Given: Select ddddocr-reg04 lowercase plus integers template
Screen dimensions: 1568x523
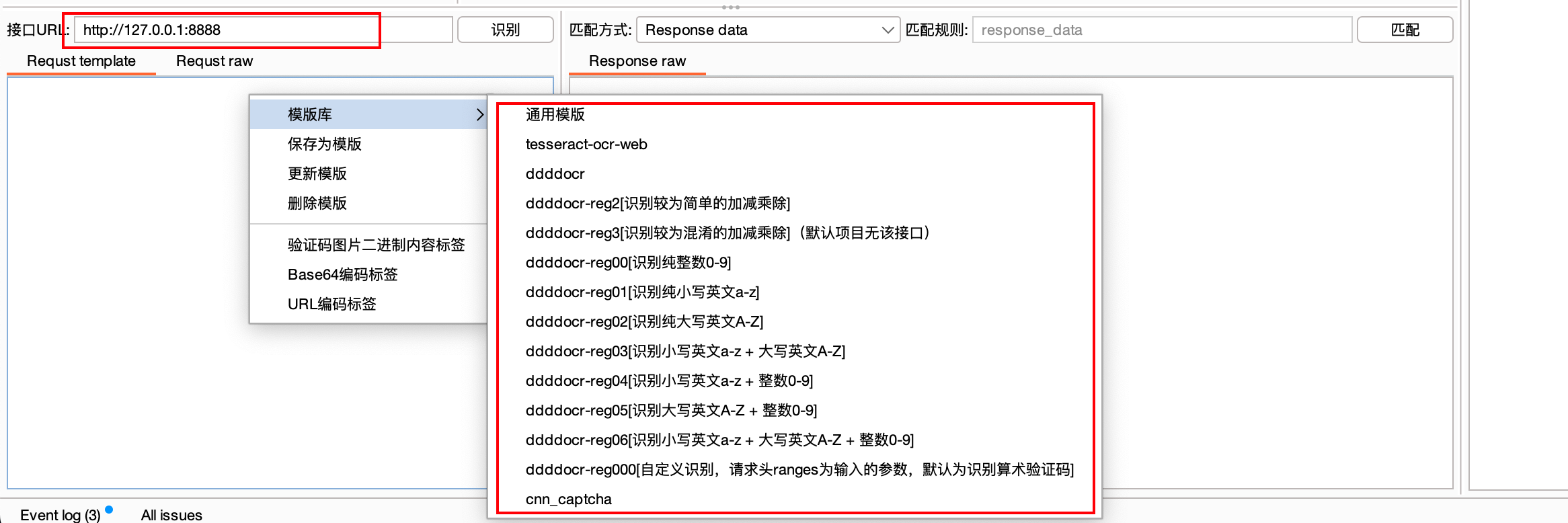Looking at the screenshot, I should point(795,380).
